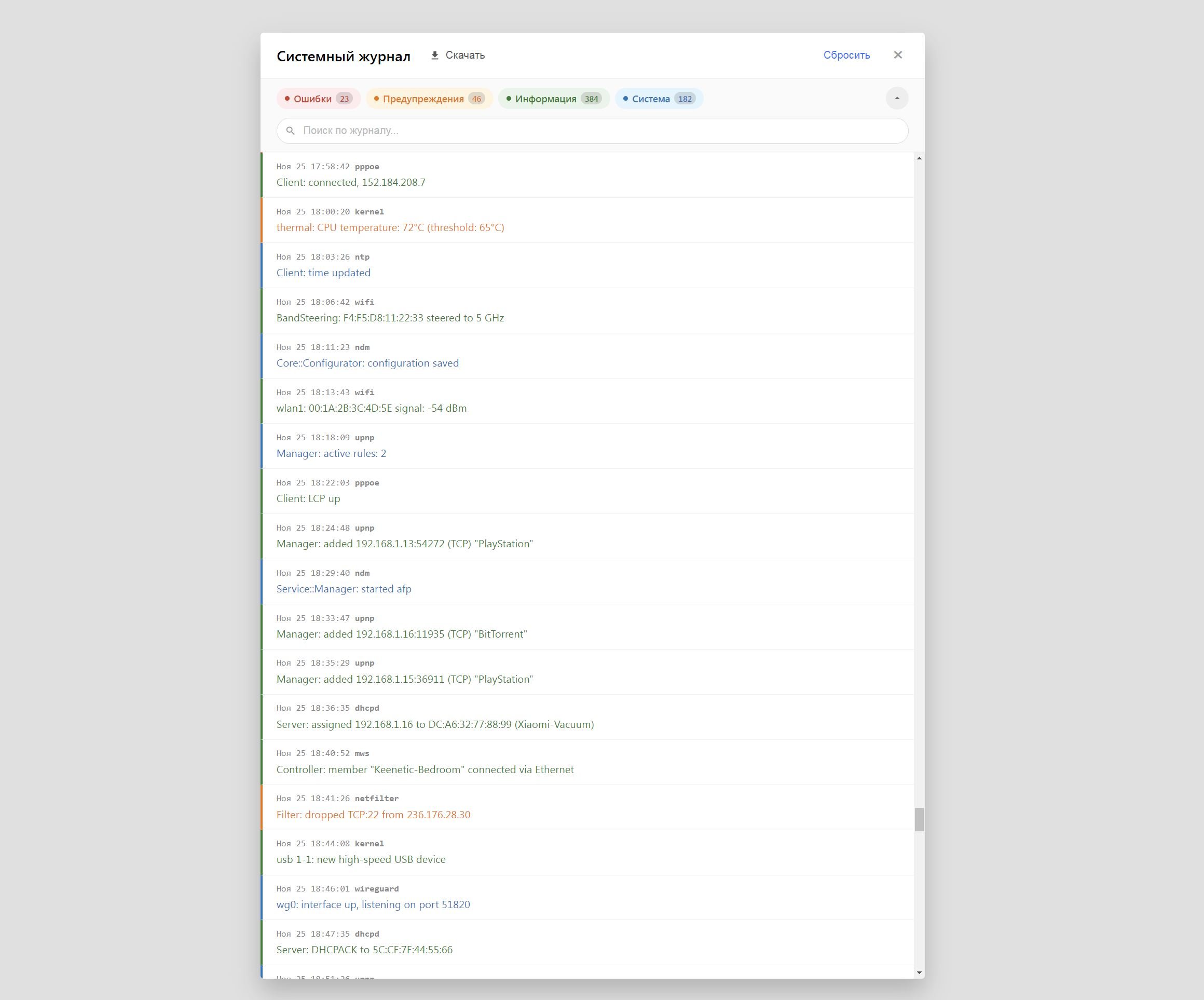Toggle the Ошибки filter chip
The height and width of the screenshot is (1000, 1204).
318,99
